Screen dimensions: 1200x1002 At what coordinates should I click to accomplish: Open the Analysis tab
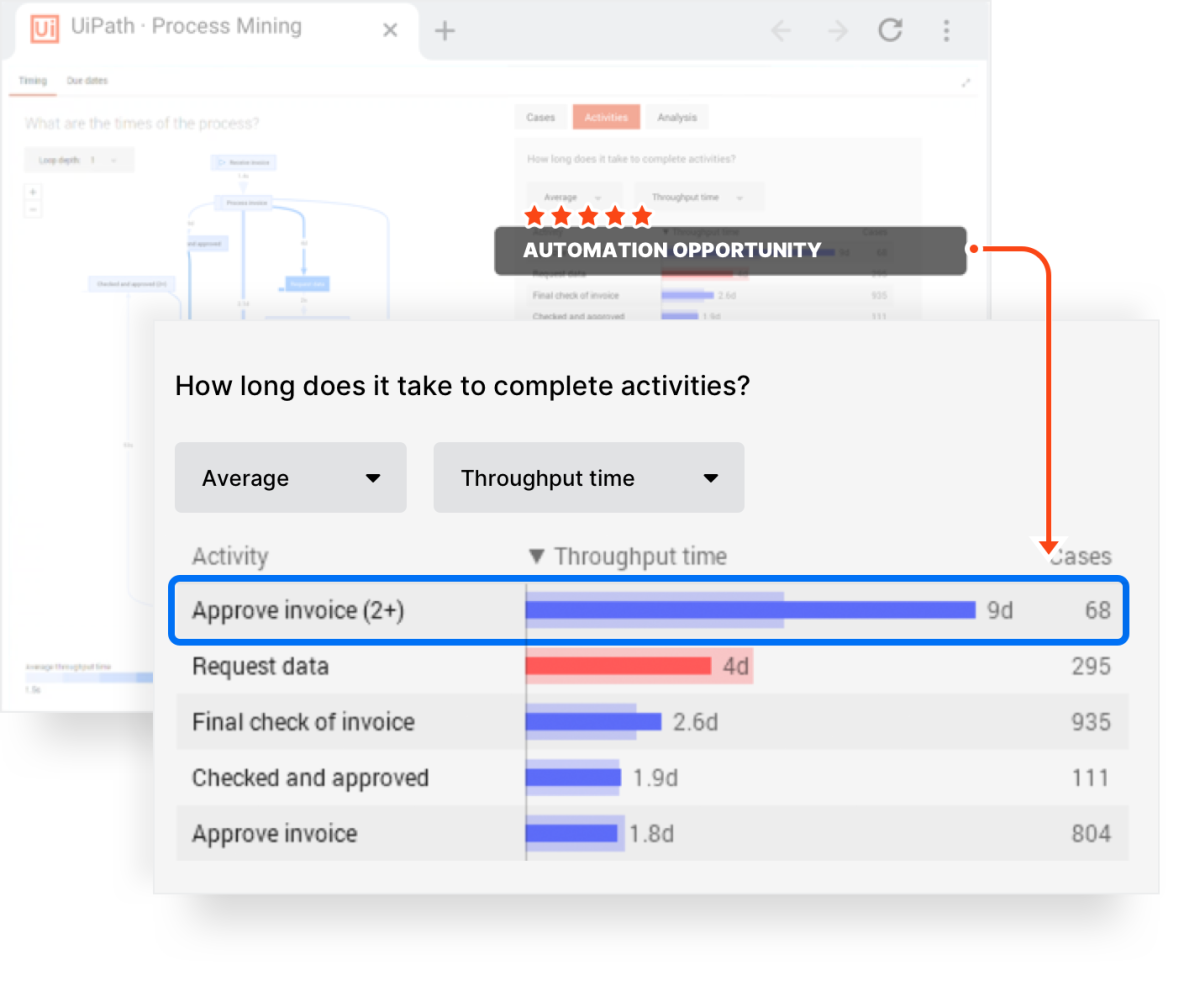(x=677, y=117)
